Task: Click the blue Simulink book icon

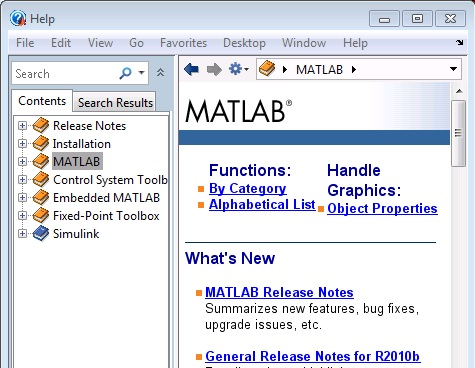Action: click(41, 233)
